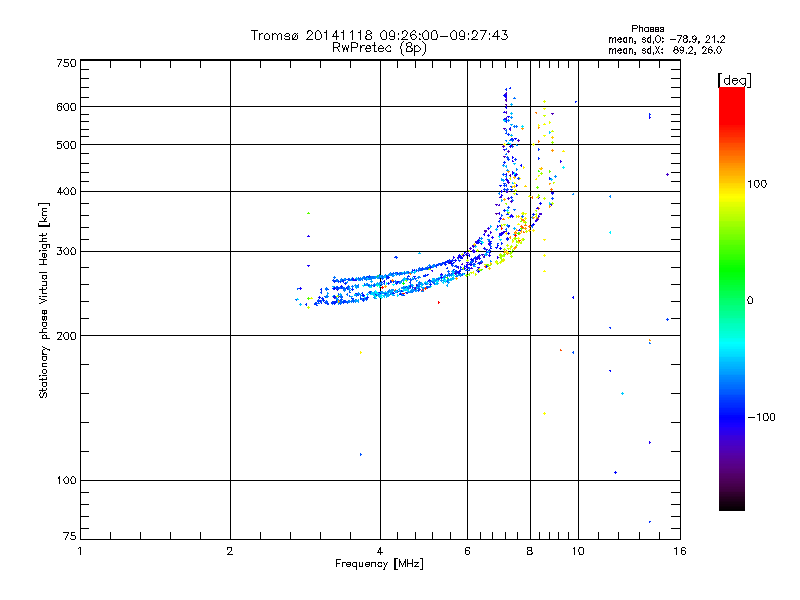
Task: Click the 300 tick label on the height axis
Action: [66, 251]
